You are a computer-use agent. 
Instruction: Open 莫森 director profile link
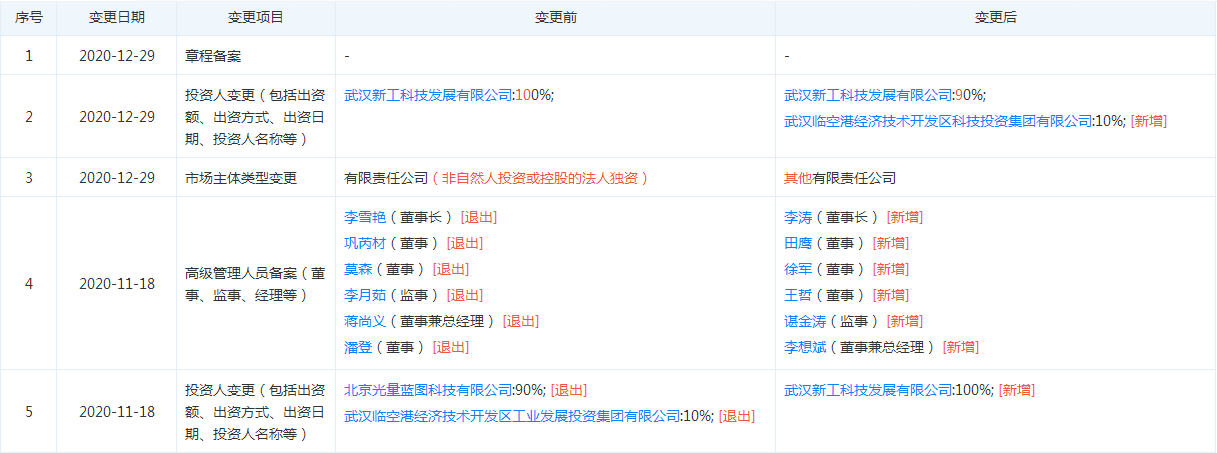tap(358, 269)
